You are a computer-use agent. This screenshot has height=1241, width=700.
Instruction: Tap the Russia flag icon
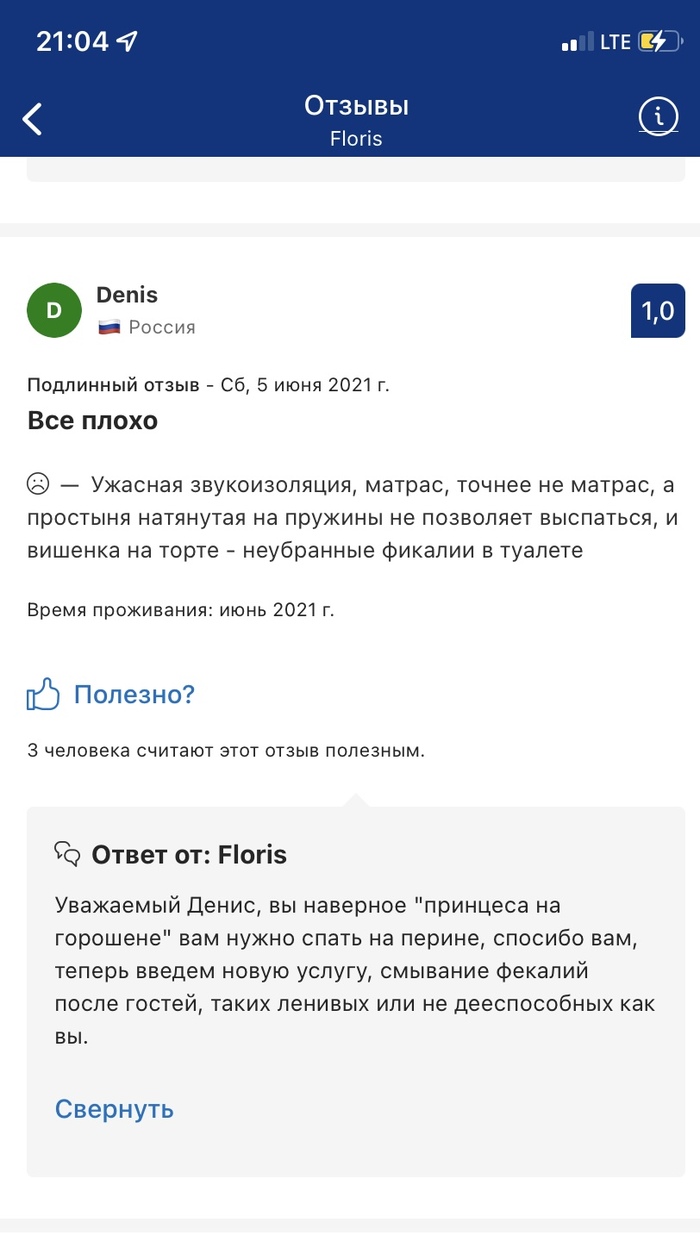click(x=109, y=328)
